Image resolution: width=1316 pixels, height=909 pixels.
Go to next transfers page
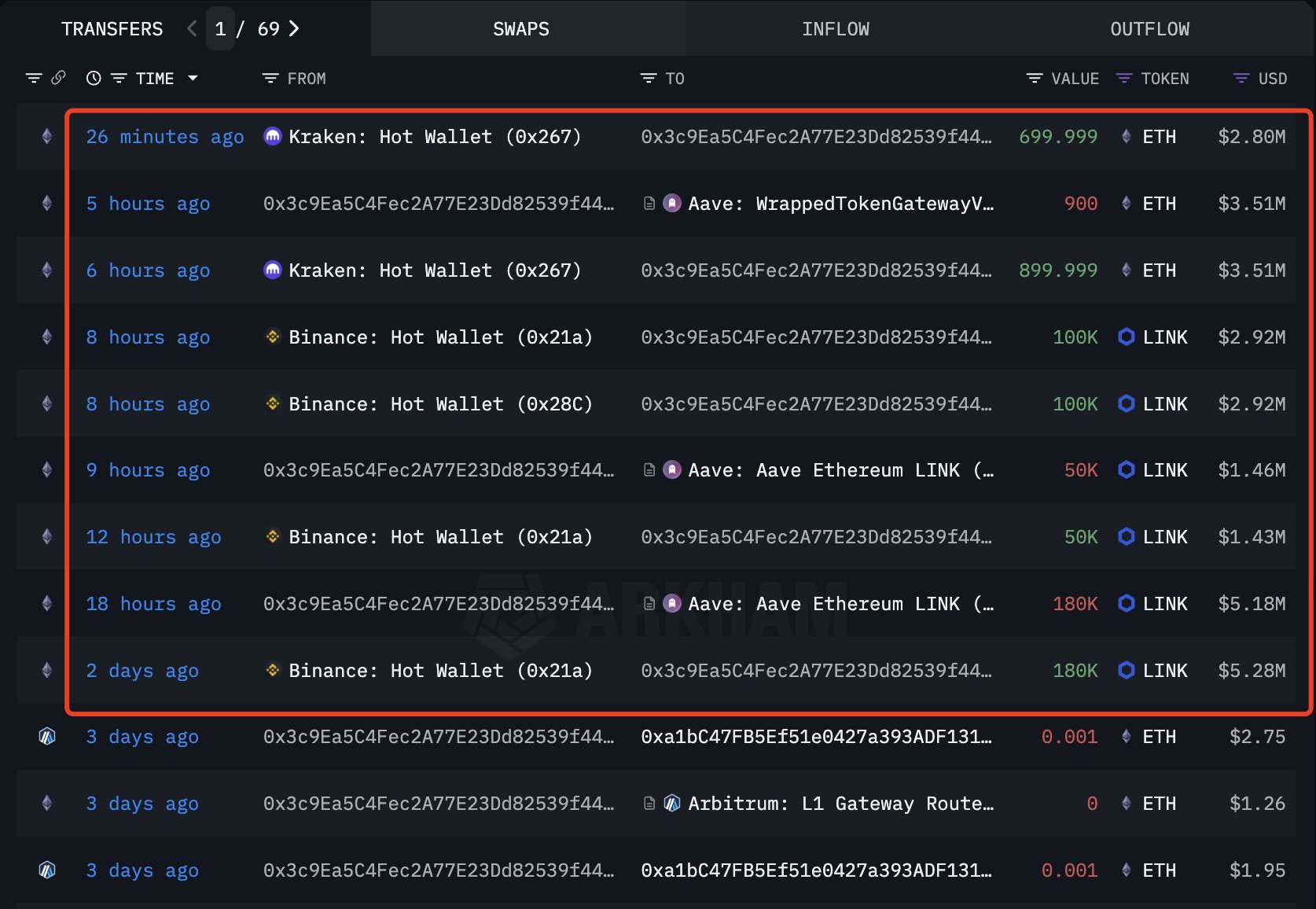click(x=295, y=29)
